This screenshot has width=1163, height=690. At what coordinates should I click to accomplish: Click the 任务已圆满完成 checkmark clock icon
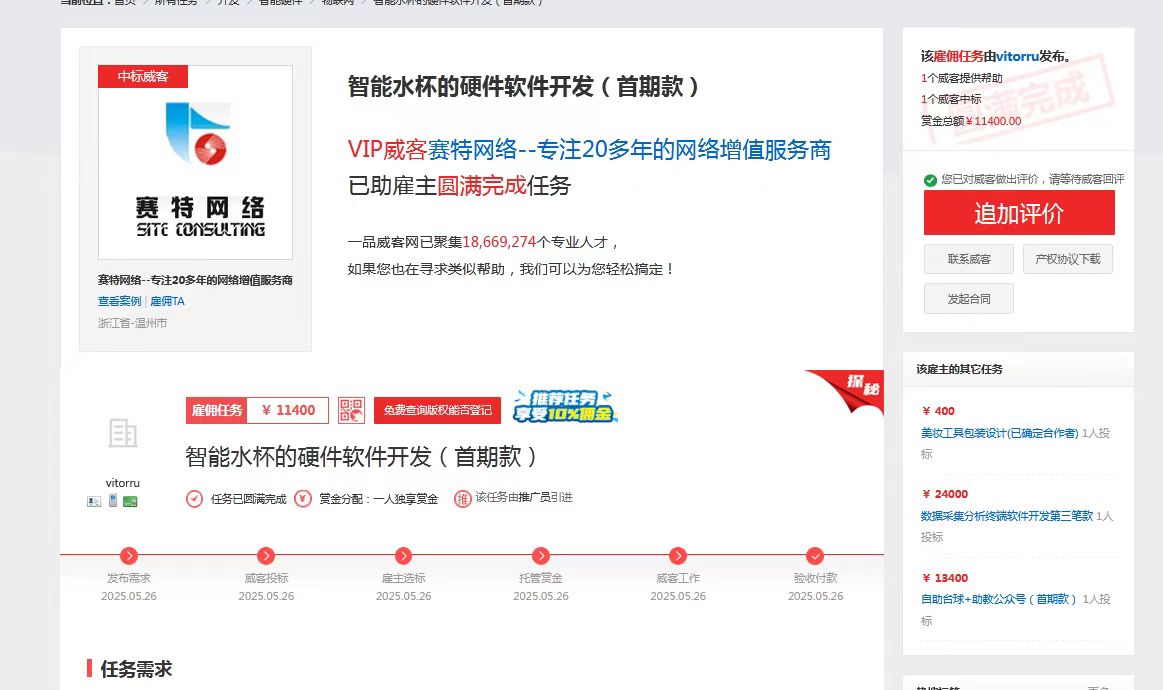coord(193,498)
